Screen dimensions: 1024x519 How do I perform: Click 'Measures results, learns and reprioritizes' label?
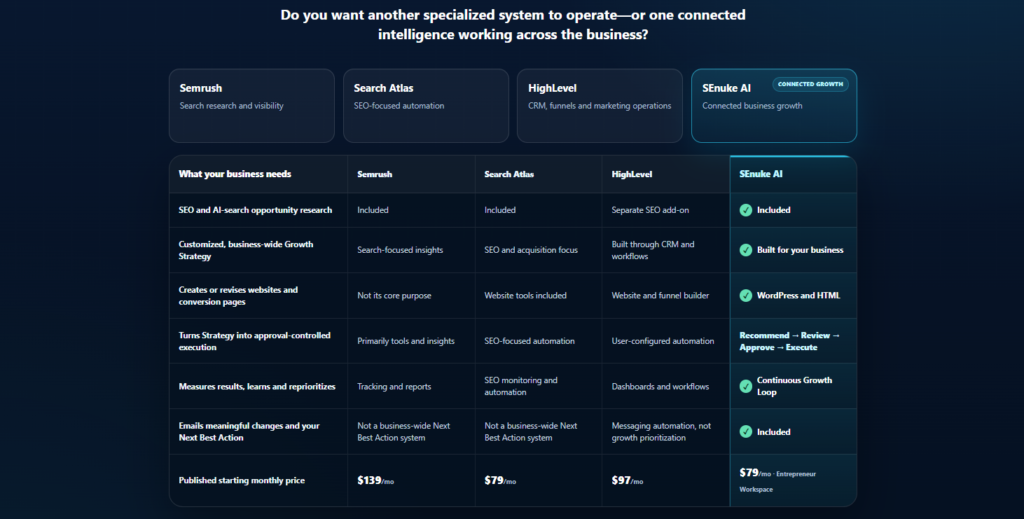pyautogui.click(x=257, y=386)
